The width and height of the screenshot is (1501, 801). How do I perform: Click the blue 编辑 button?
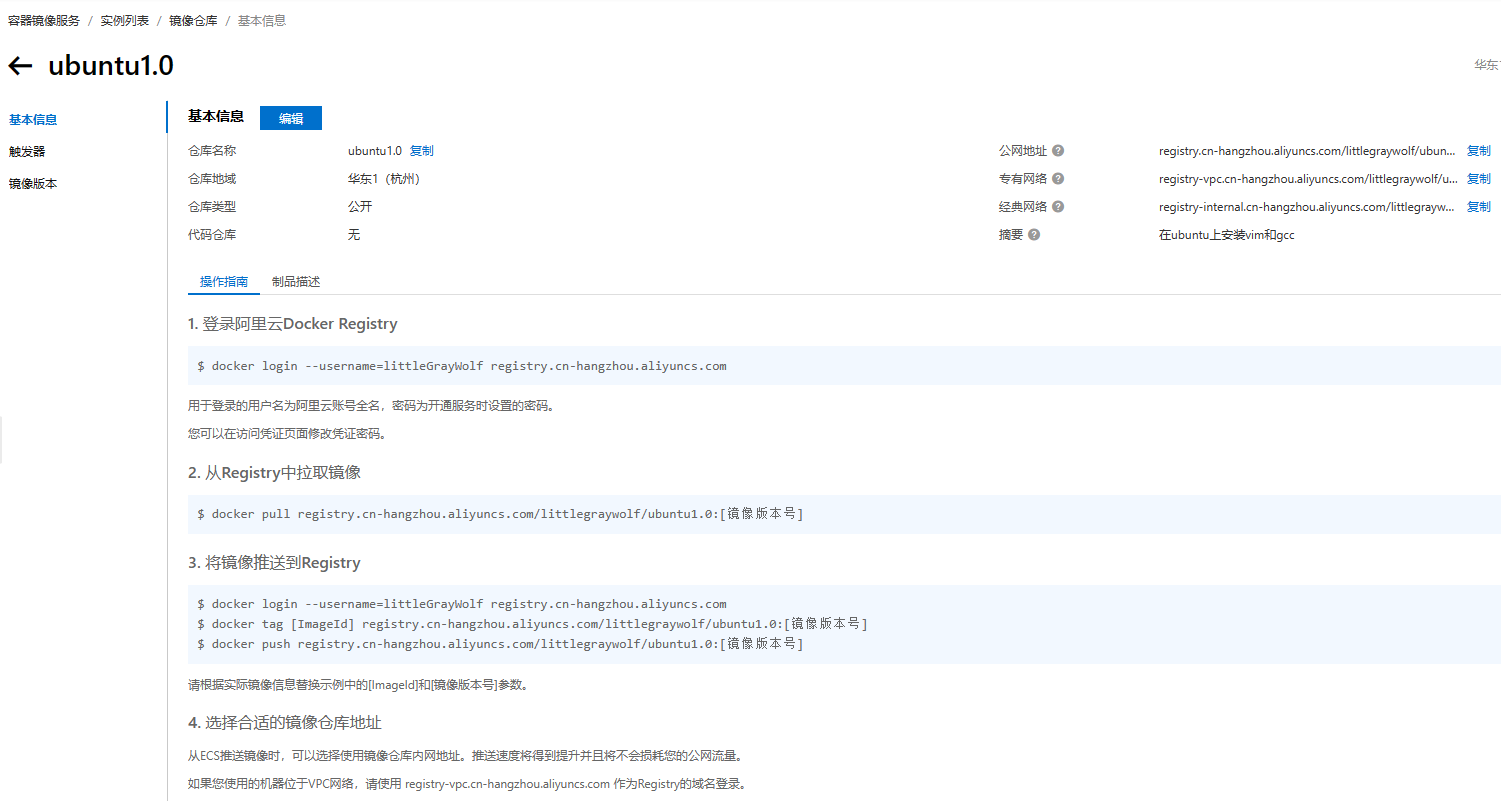click(291, 118)
